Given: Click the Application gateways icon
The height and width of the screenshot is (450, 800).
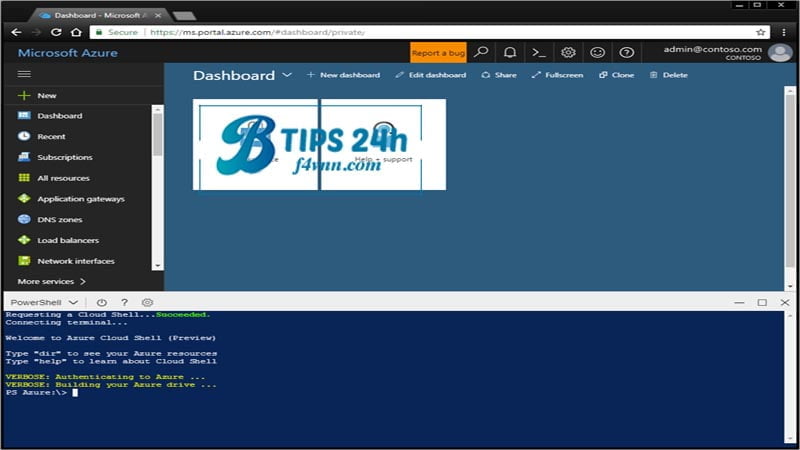Looking at the screenshot, I should tap(24, 198).
